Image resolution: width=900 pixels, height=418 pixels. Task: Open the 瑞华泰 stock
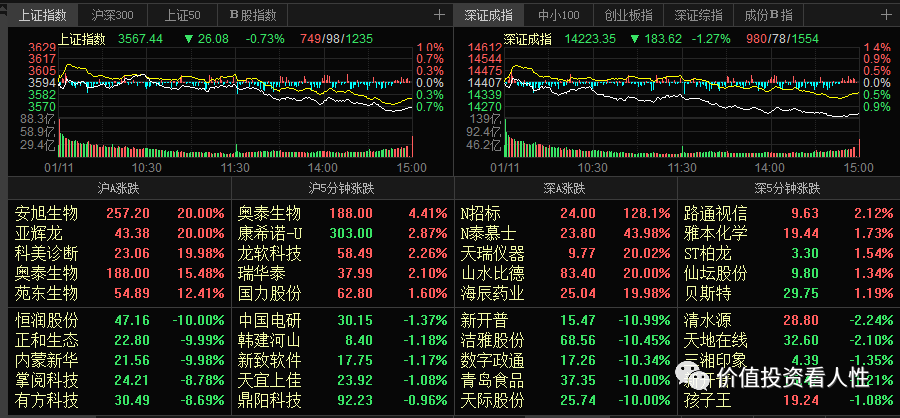coord(343,273)
